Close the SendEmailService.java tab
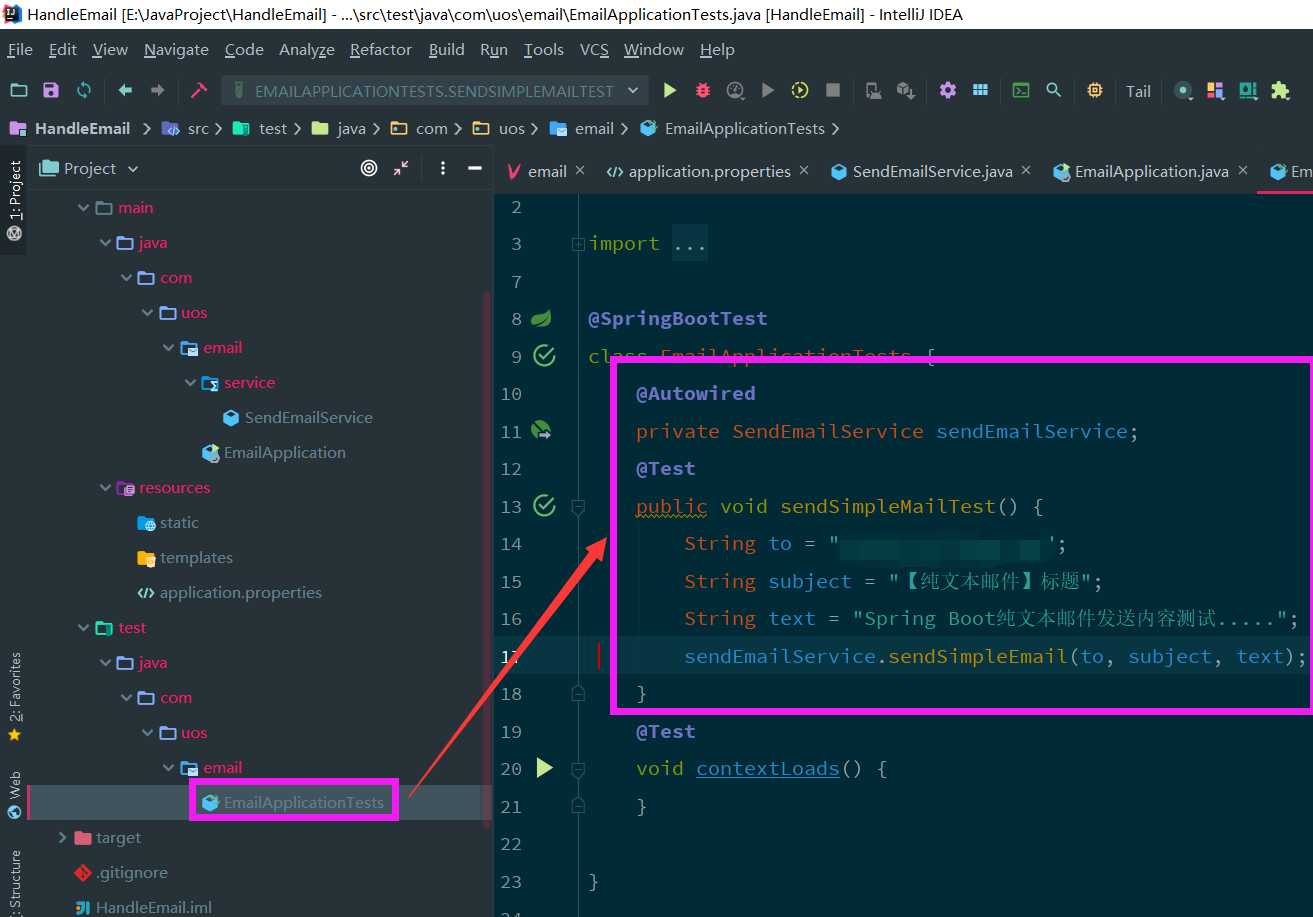Image resolution: width=1313 pixels, height=917 pixels. (1025, 171)
